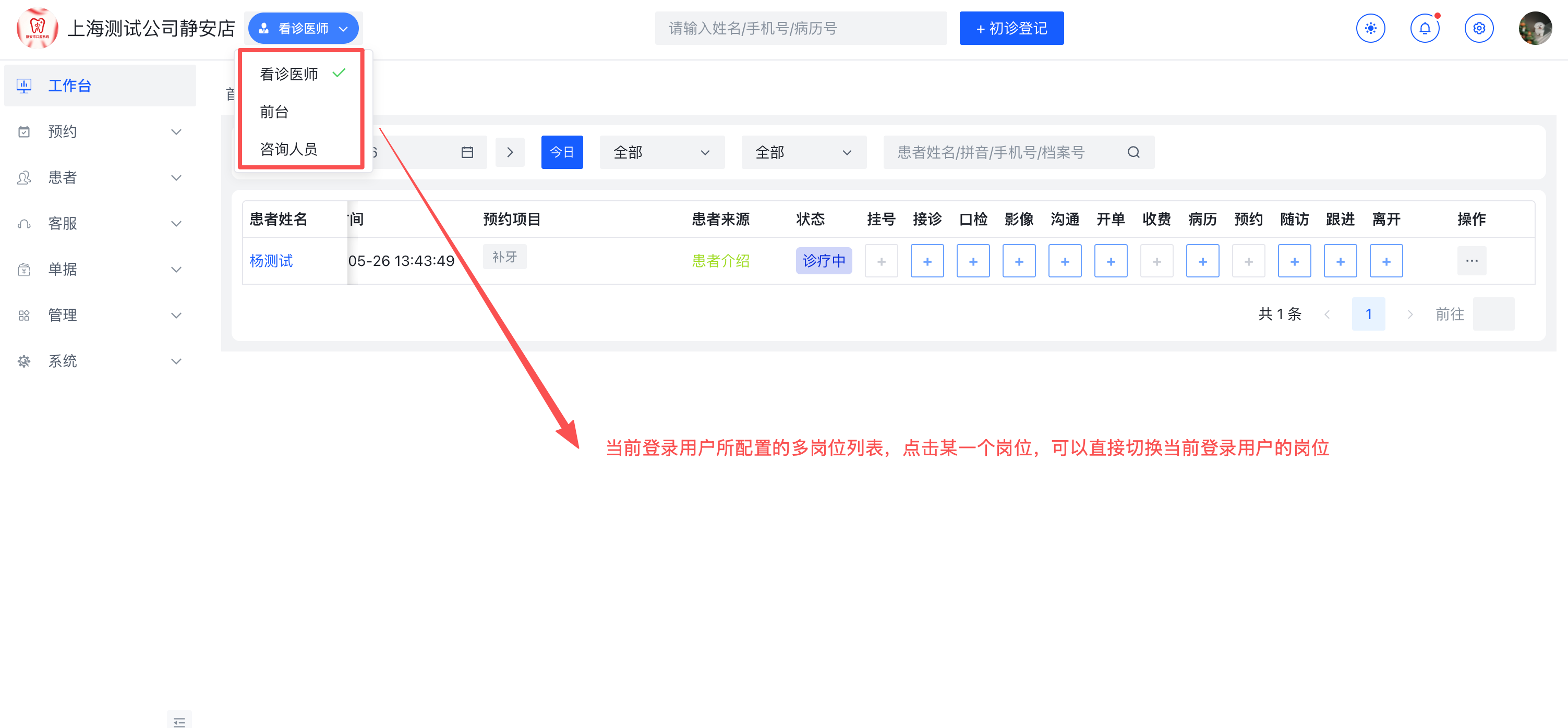Click the user avatar photo

[1535, 28]
